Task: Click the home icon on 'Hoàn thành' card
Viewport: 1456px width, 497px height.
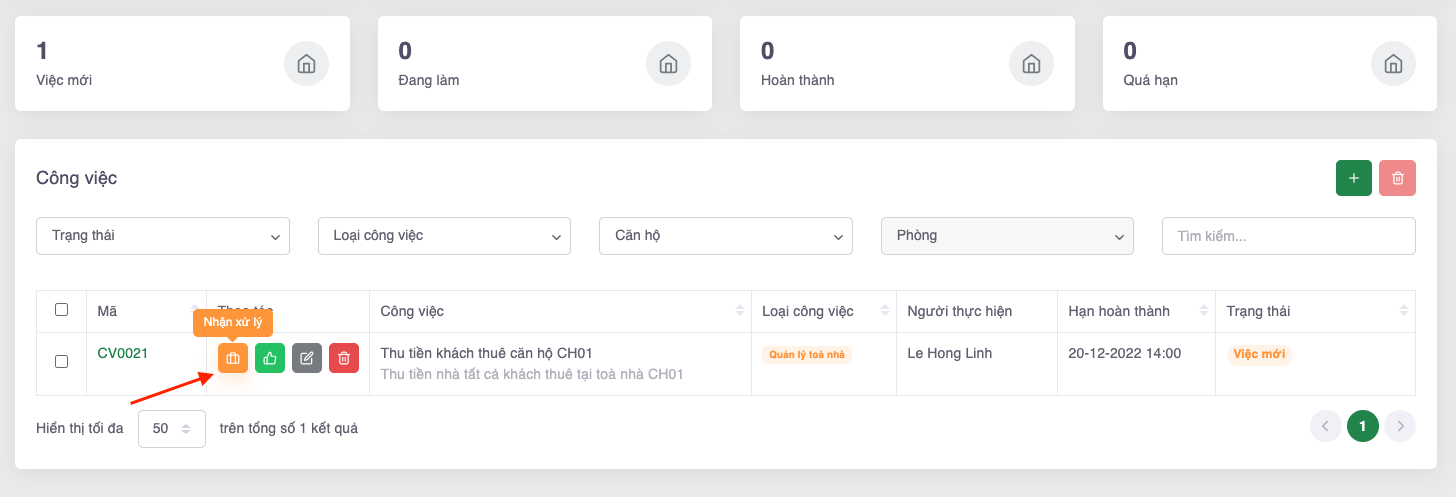Action: [x=1031, y=64]
